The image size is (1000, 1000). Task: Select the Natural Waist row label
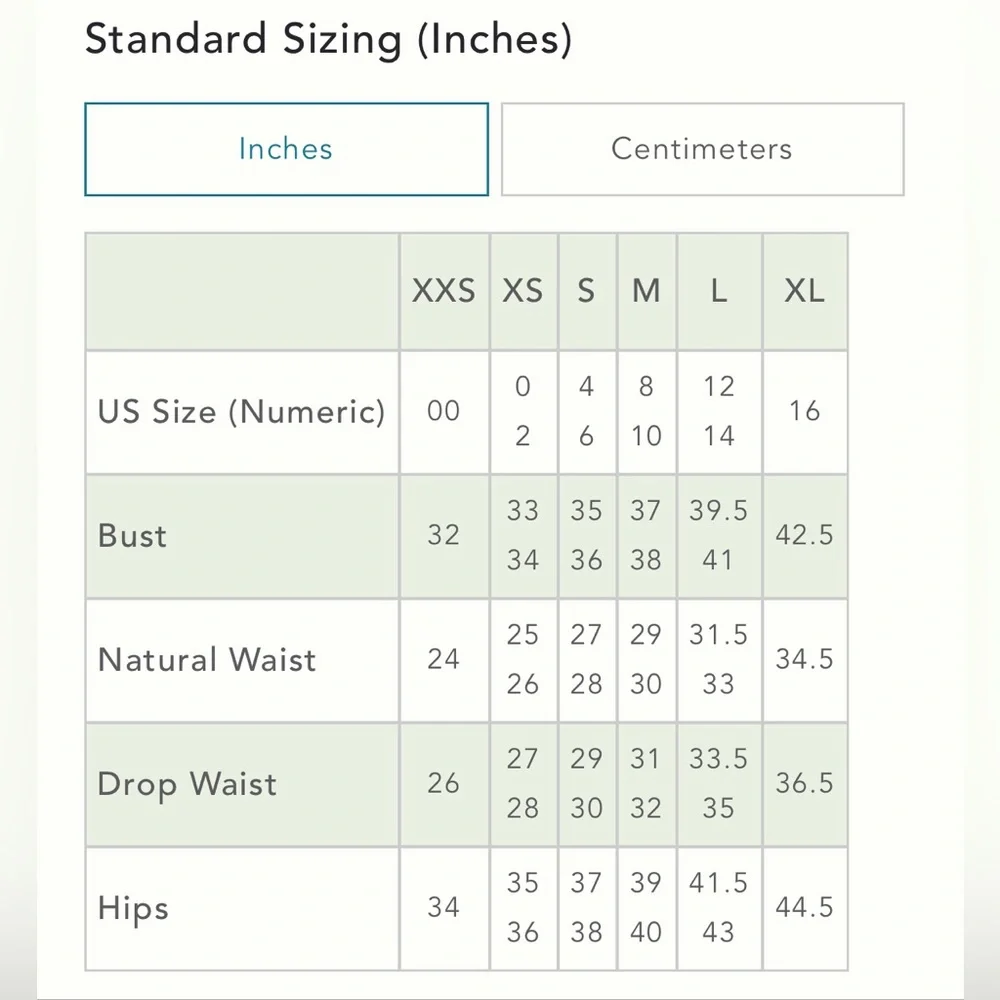point(207,660)
